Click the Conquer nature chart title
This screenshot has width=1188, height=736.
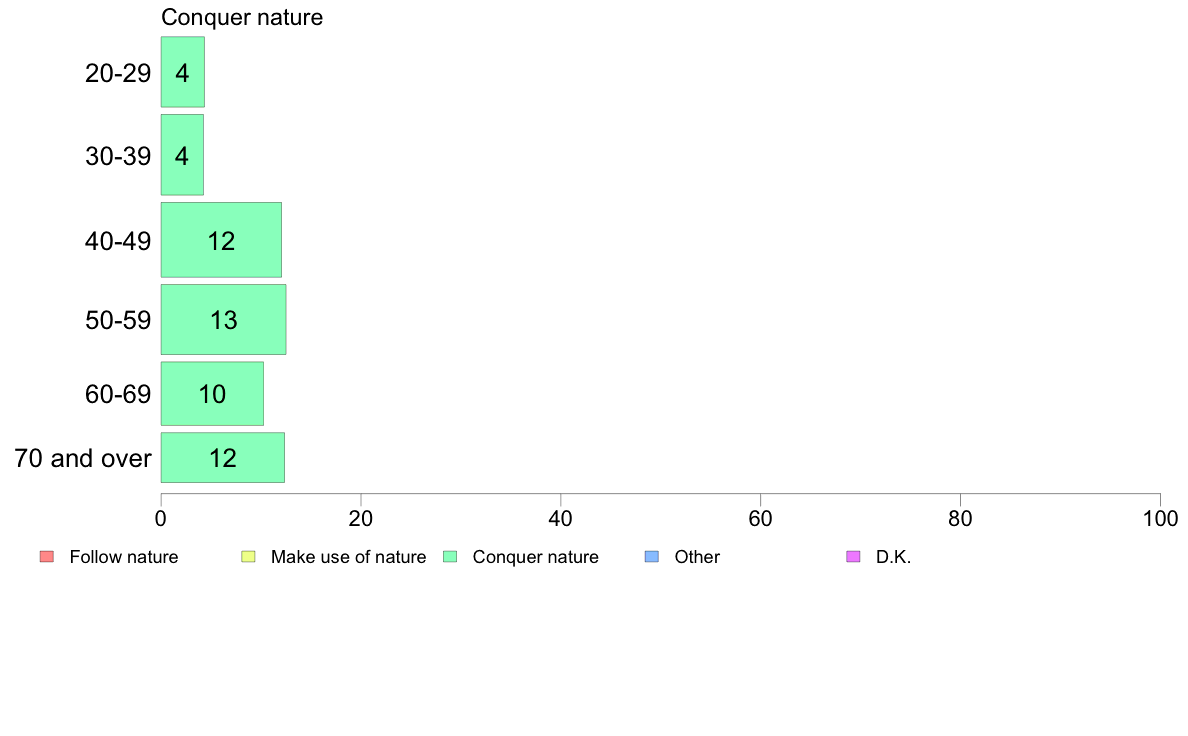click(242, 17)
